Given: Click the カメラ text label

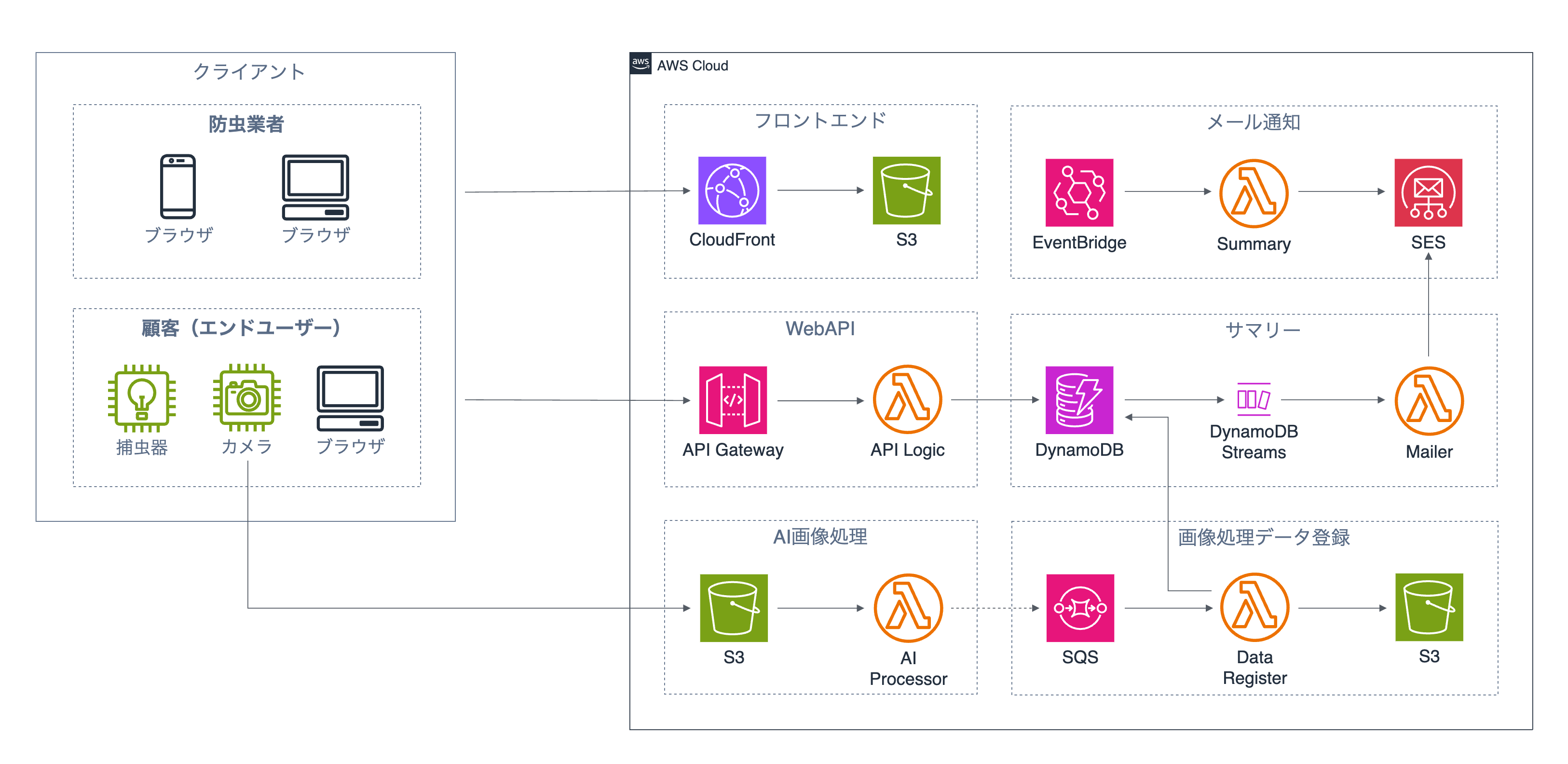Looking at the screenshot, I should tap(246, 447).
